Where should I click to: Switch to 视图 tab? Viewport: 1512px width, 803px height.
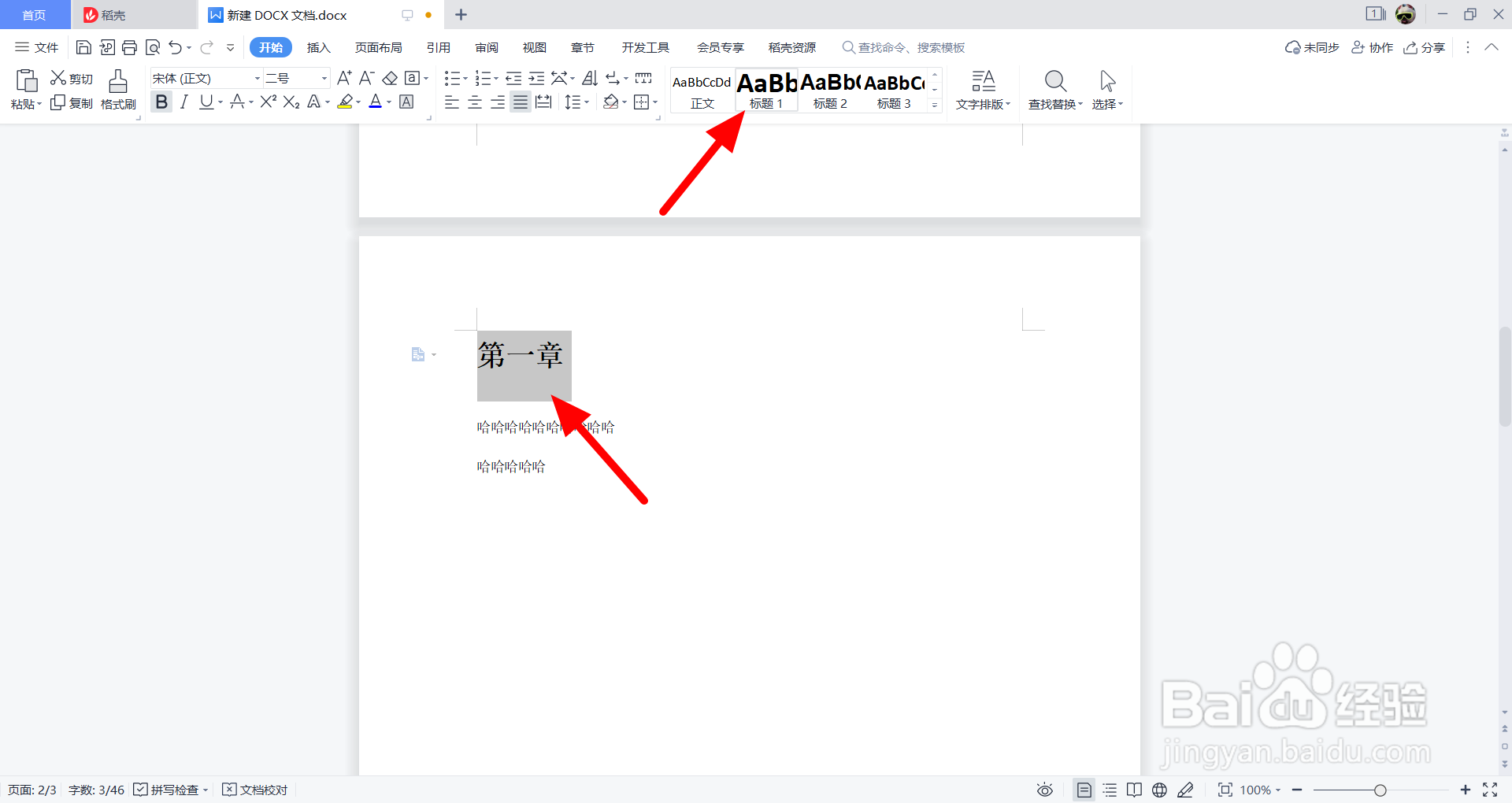[535, 47]
